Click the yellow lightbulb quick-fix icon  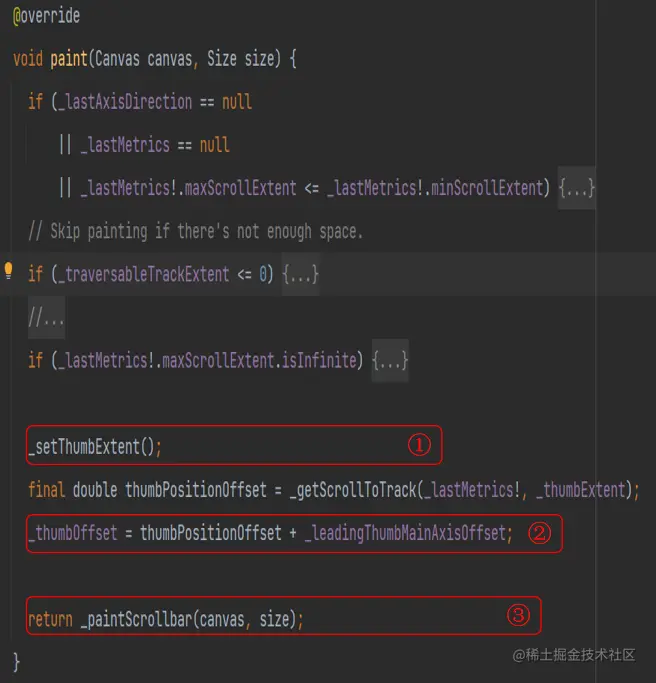pos(9,271)
